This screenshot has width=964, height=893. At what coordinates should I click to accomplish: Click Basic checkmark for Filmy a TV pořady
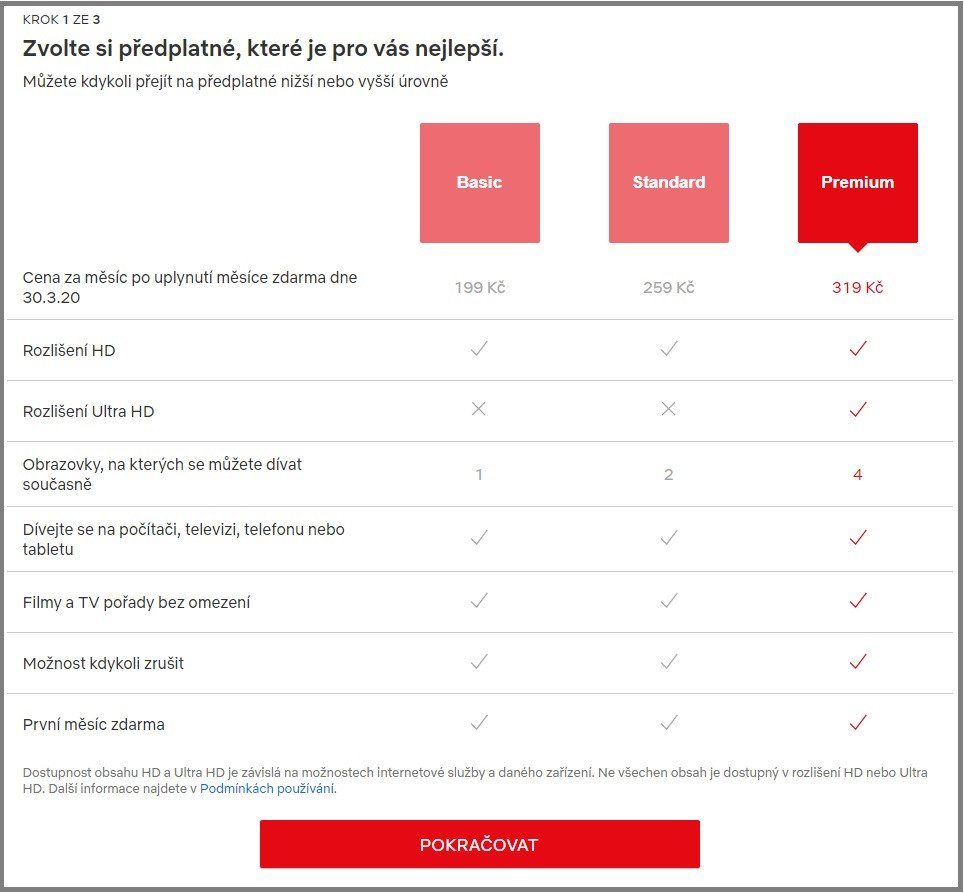pyautogui.click(x=479, y=601)
